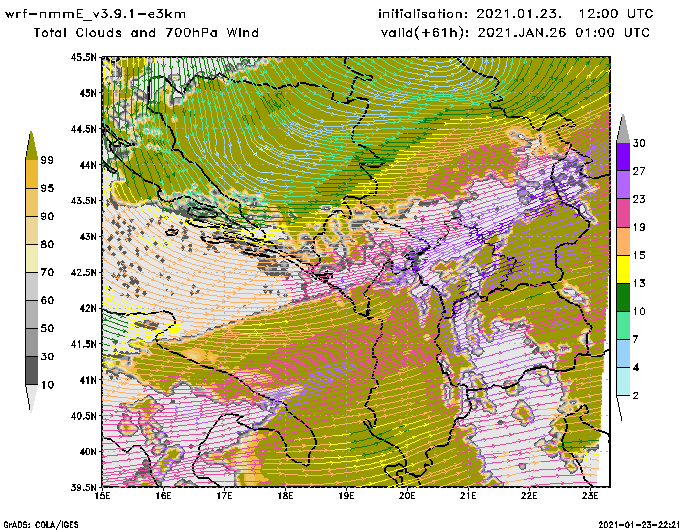The image size is (700, 530).
Task: Select the '80' cloud legend value
Action: tap(47, 244)
